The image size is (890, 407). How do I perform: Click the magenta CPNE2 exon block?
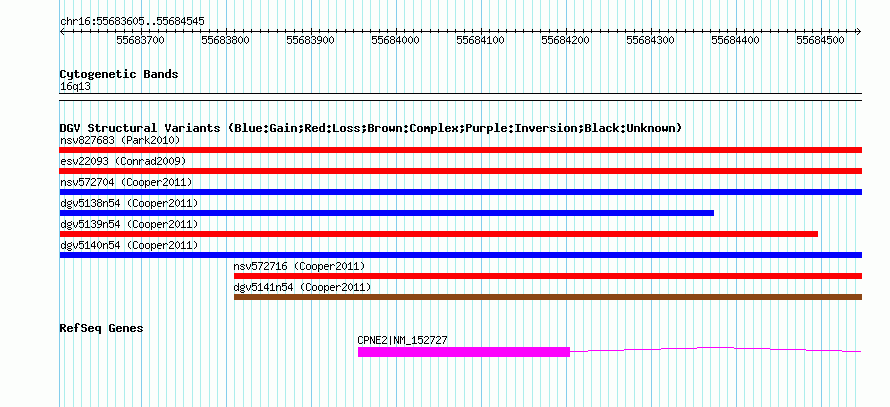tap(464, 352)
